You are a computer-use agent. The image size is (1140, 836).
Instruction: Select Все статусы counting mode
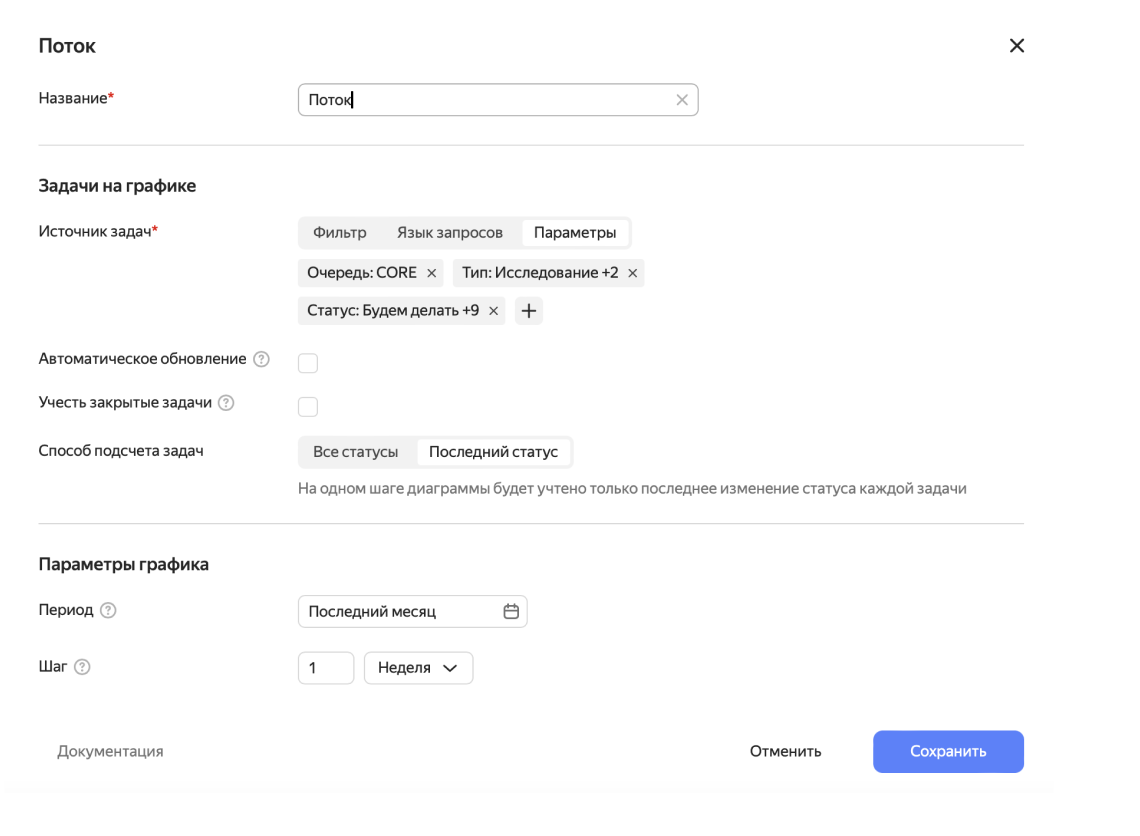pyautogui.click(x=357, y=451)
